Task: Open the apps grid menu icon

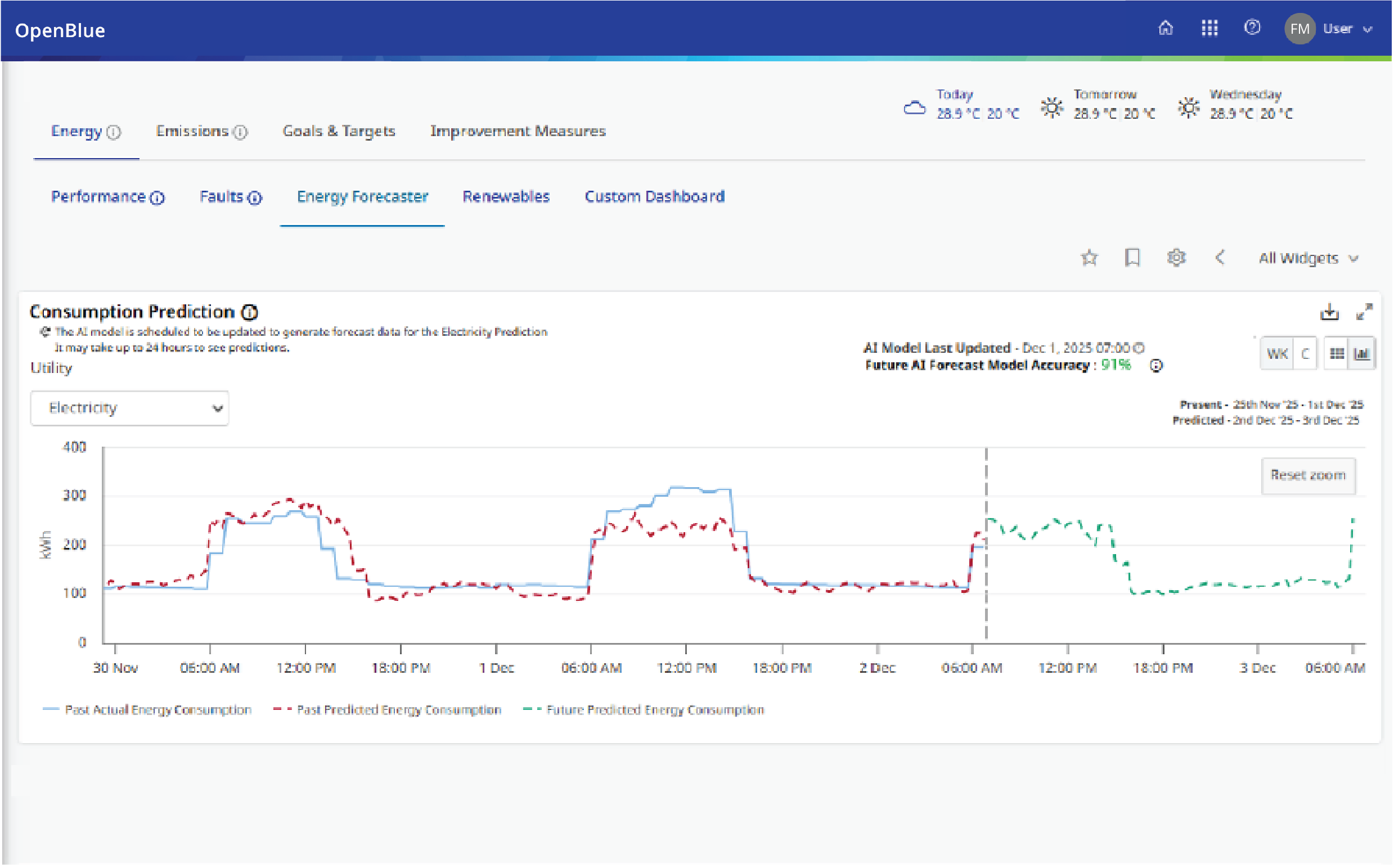Action: coord(1211,28)
